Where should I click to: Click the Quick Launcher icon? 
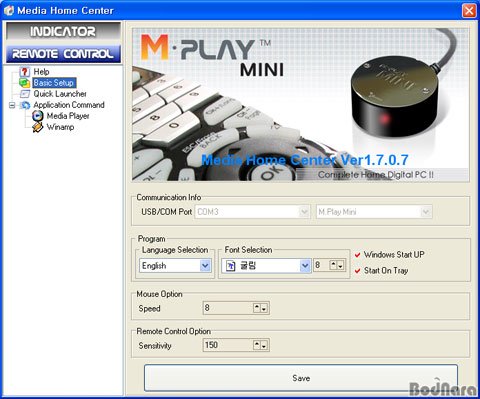click(x=25, y=94)
